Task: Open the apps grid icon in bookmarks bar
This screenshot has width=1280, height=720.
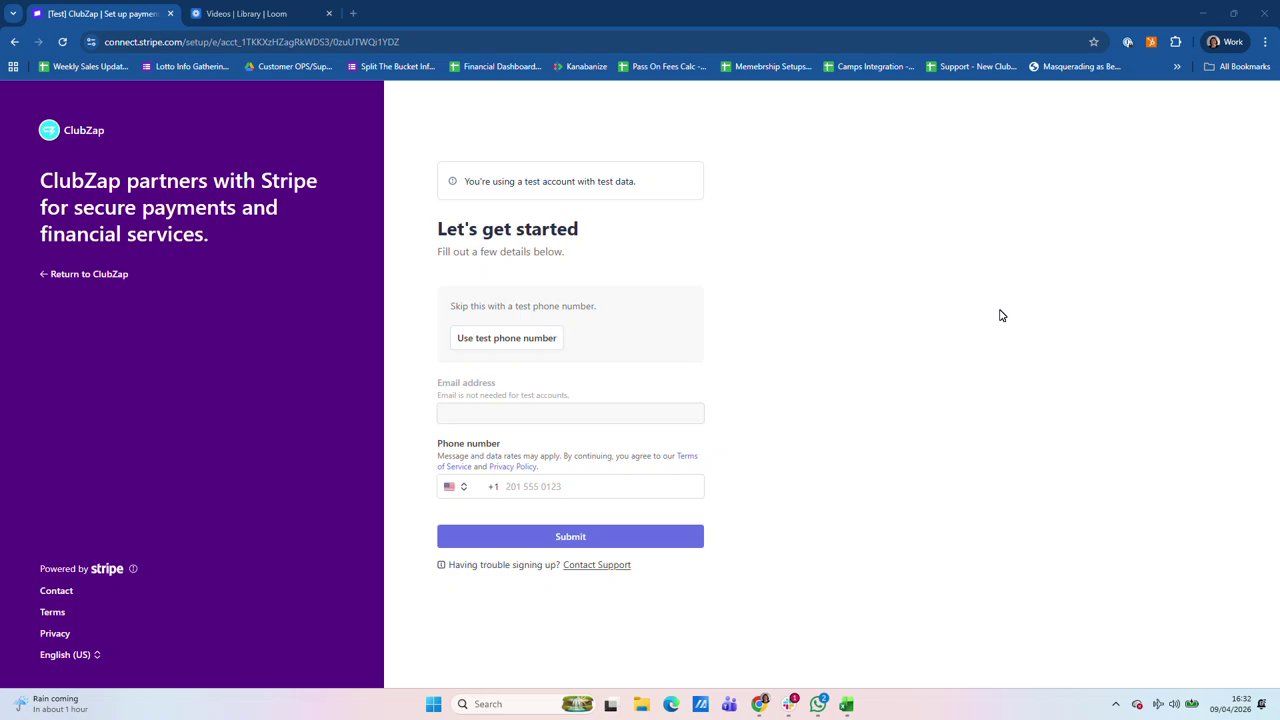Action: click(13, 67)
